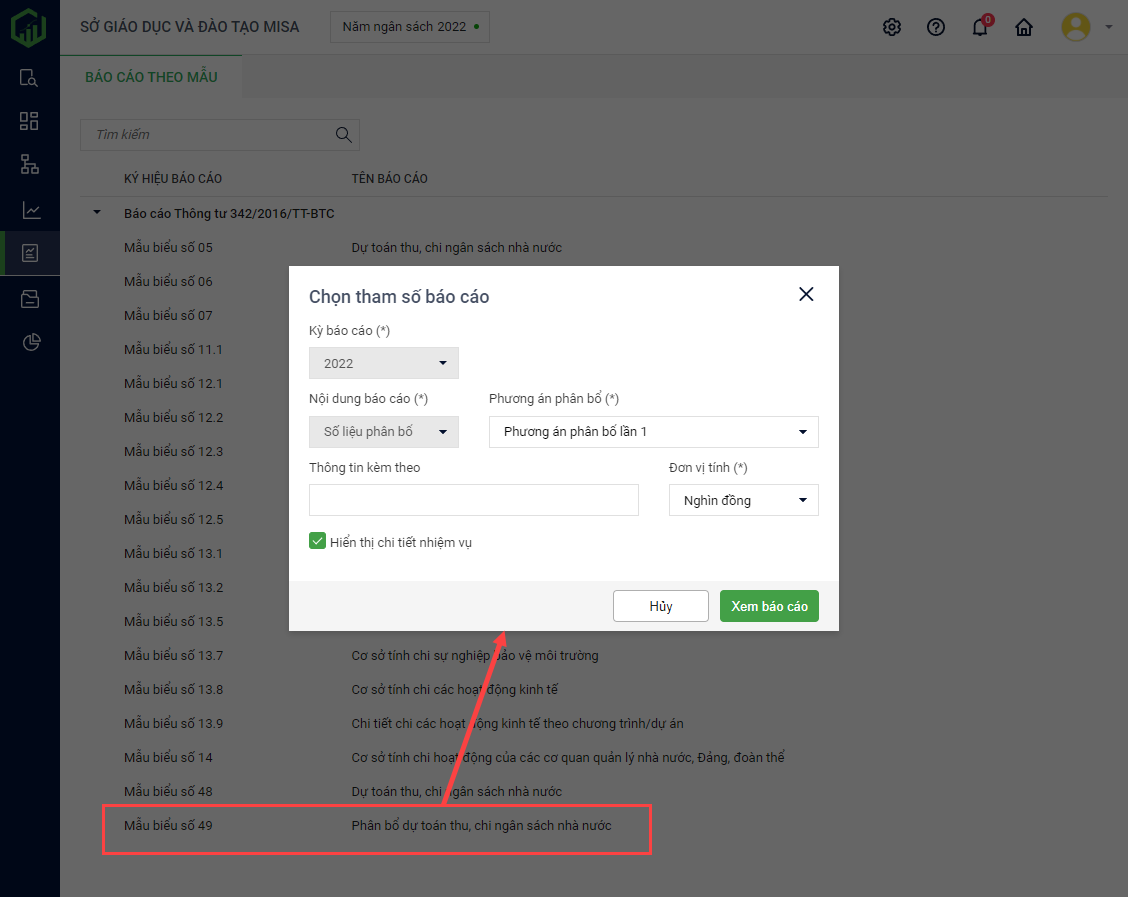
Task: Click the Thông tin kèm theo input field
Action: click(x=473, y=500)
